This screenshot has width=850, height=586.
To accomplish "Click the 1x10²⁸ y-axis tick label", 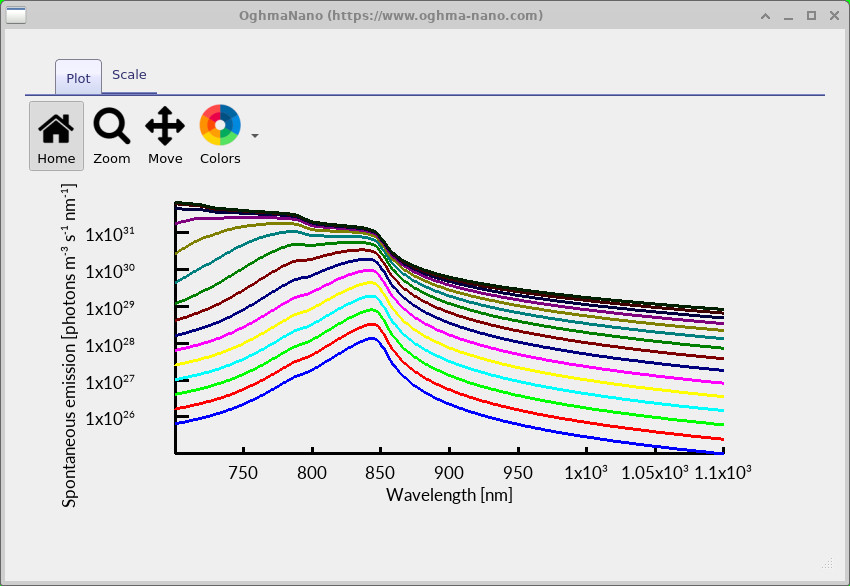I will tap(110, 345).
